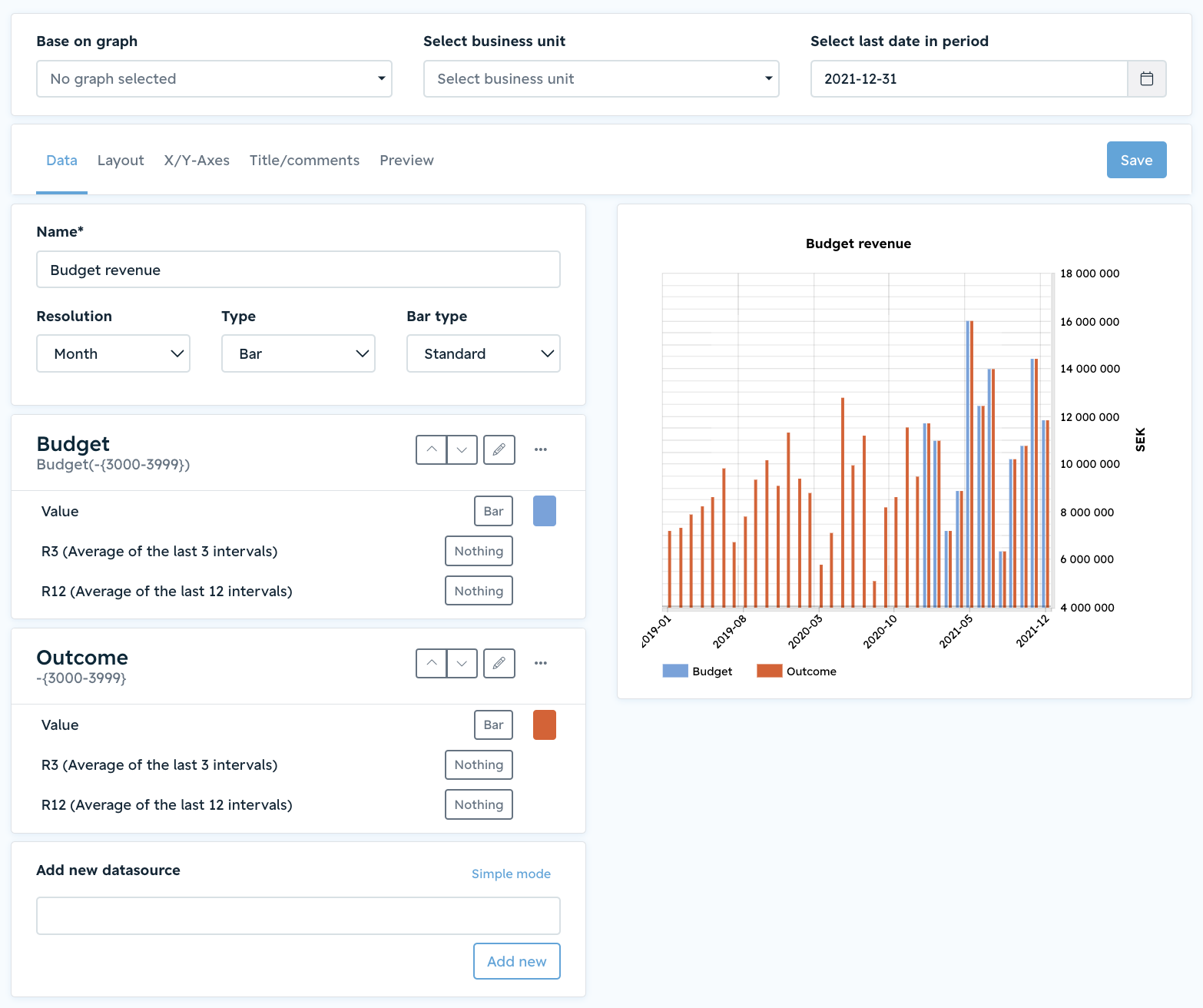The width and height of the screenshot is (1203, 1008).
Task: Toggle Budget Value Bar display mode
Action: point(493,511)
